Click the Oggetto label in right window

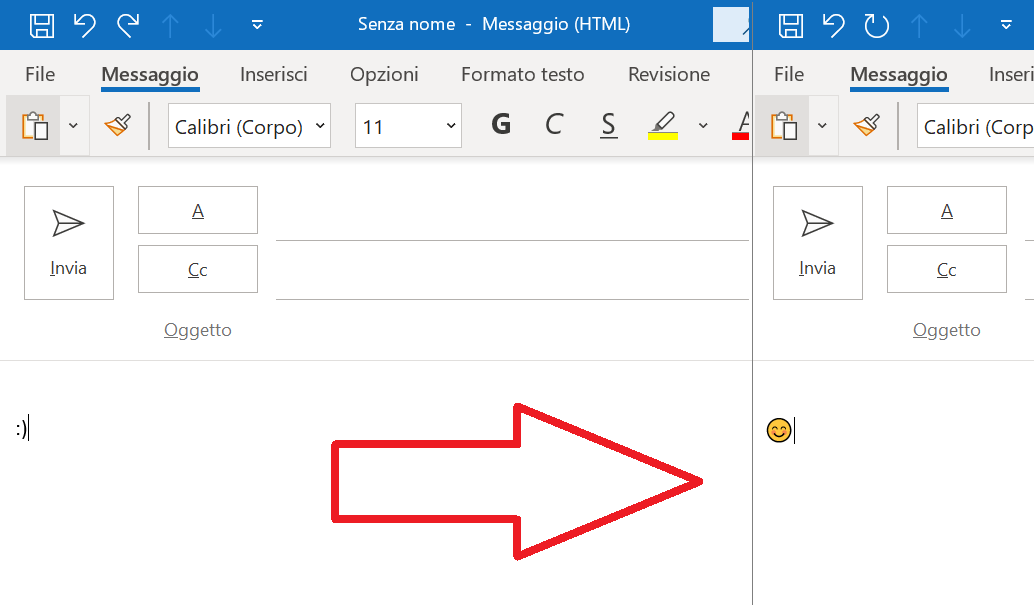(947, 330)
